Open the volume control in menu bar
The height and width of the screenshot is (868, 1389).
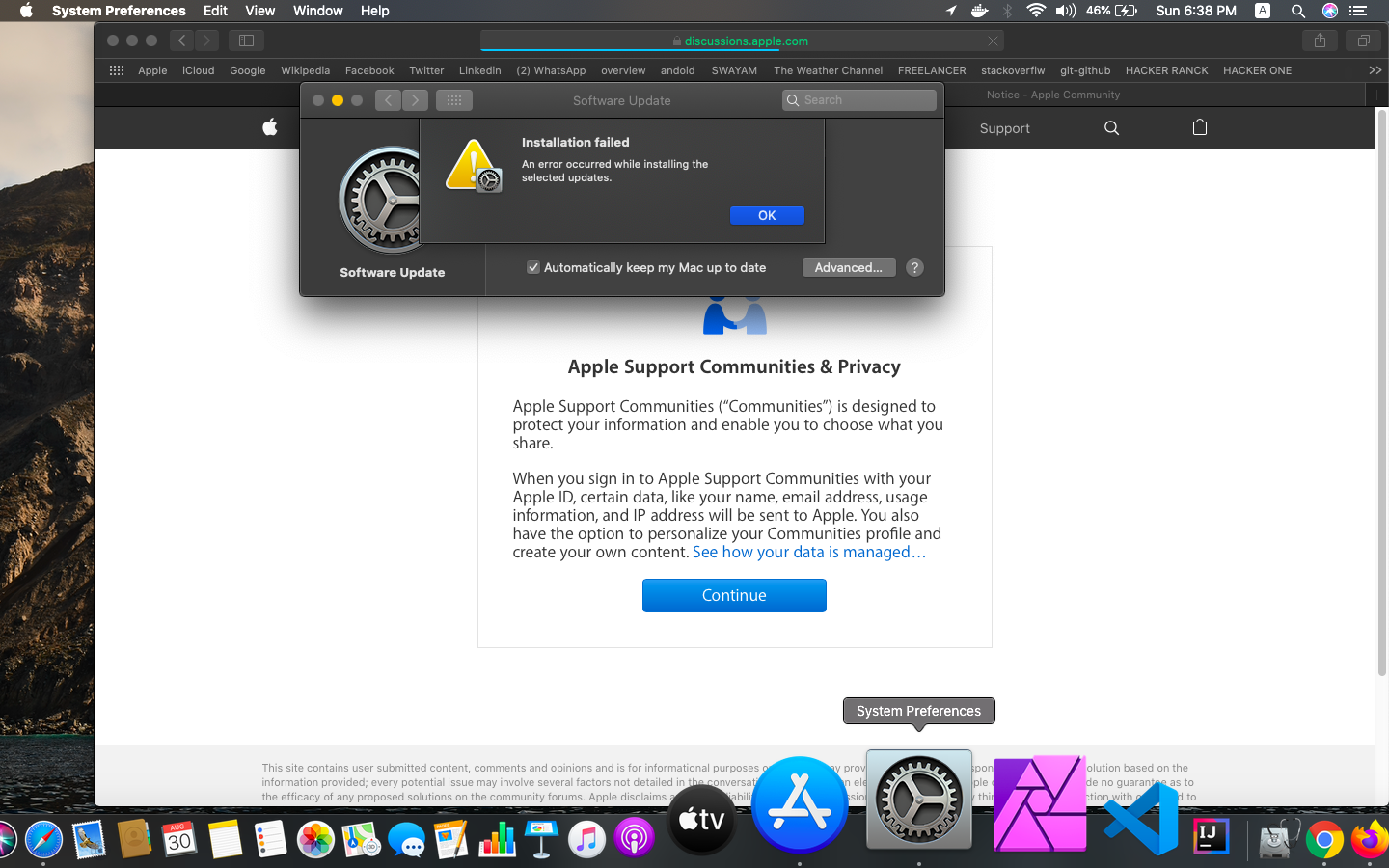(x=1065, y=11)
